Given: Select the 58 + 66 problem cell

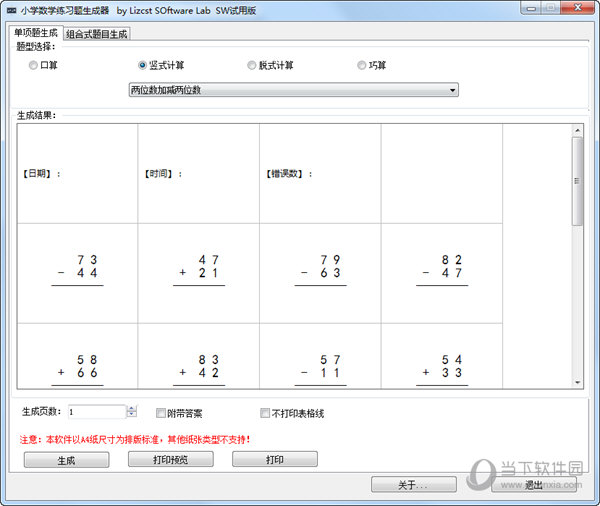Looking at the screenshot, I should [x=77, y=356].
